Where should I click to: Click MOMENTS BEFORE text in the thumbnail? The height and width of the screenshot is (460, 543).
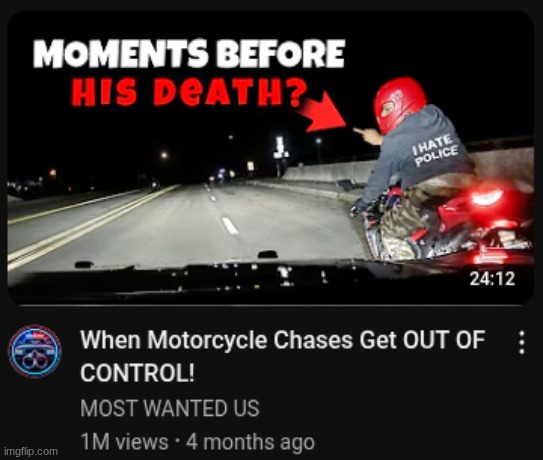point(189,53)
